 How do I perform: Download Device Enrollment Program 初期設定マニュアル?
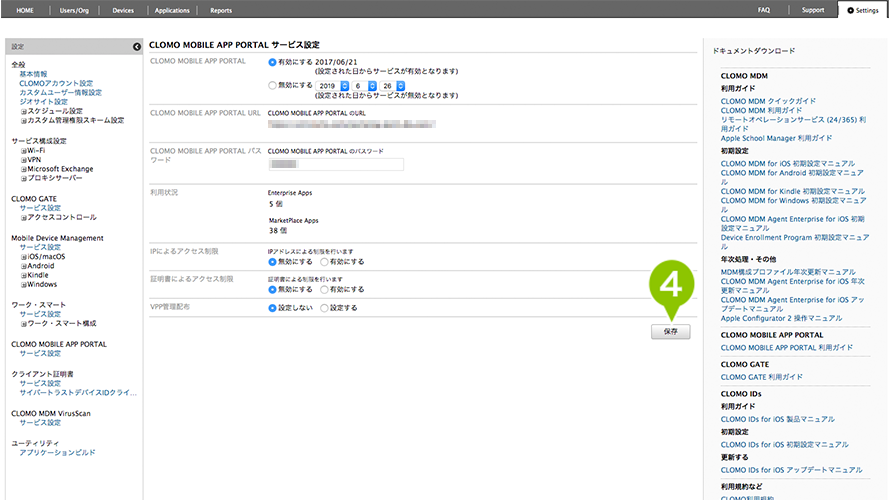795,242
